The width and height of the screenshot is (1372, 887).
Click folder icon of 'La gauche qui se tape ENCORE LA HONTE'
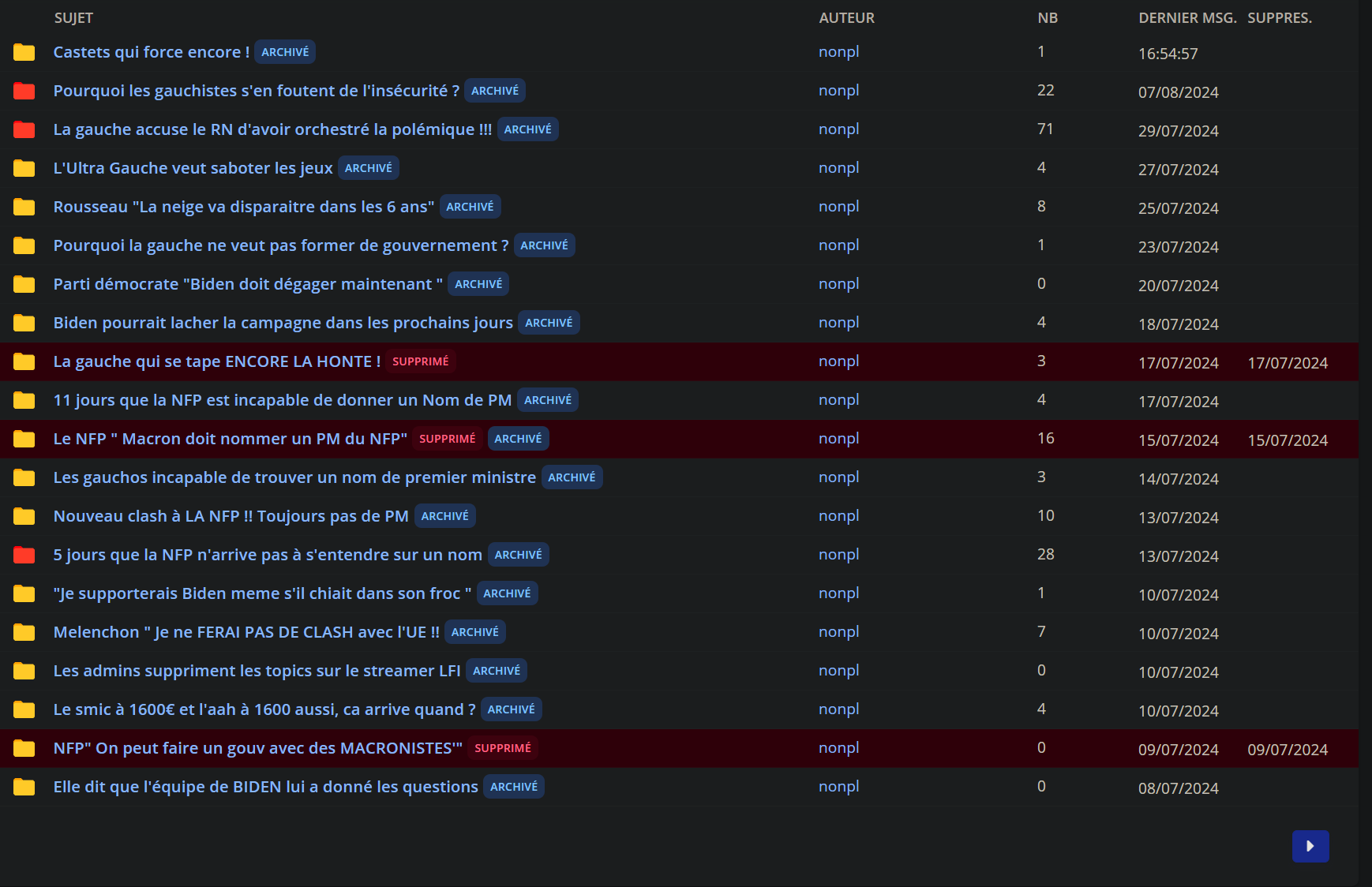point(24,361)
